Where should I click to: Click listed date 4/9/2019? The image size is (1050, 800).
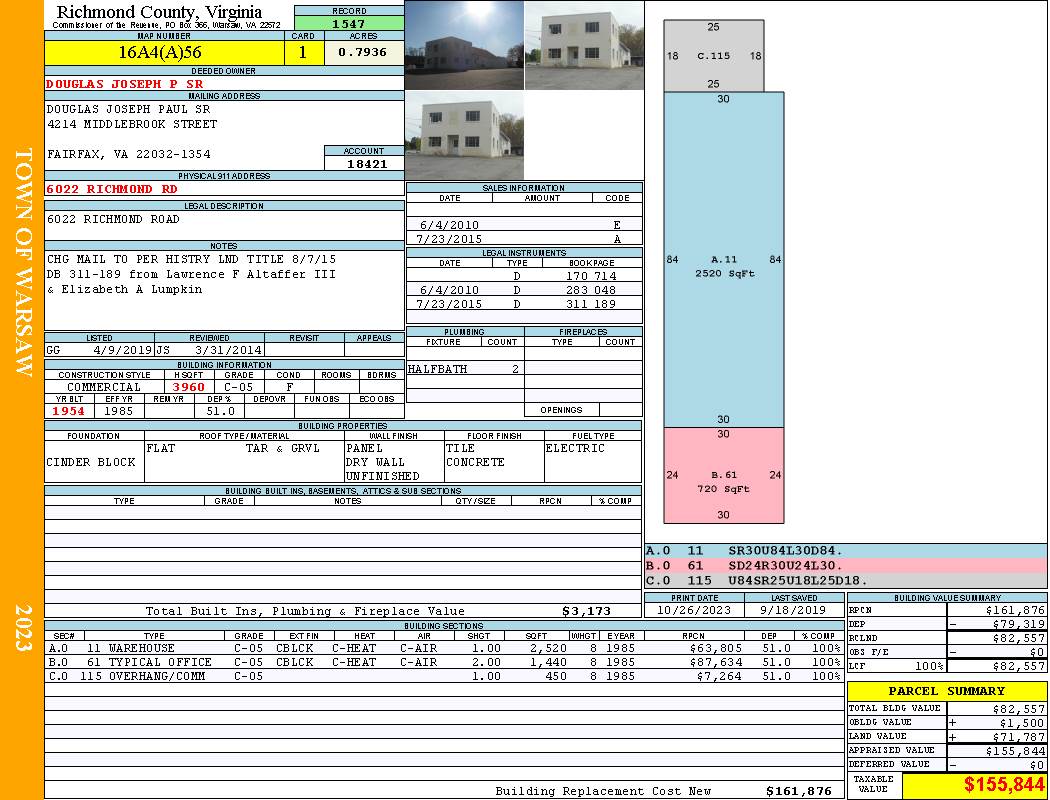coord(123,350)
